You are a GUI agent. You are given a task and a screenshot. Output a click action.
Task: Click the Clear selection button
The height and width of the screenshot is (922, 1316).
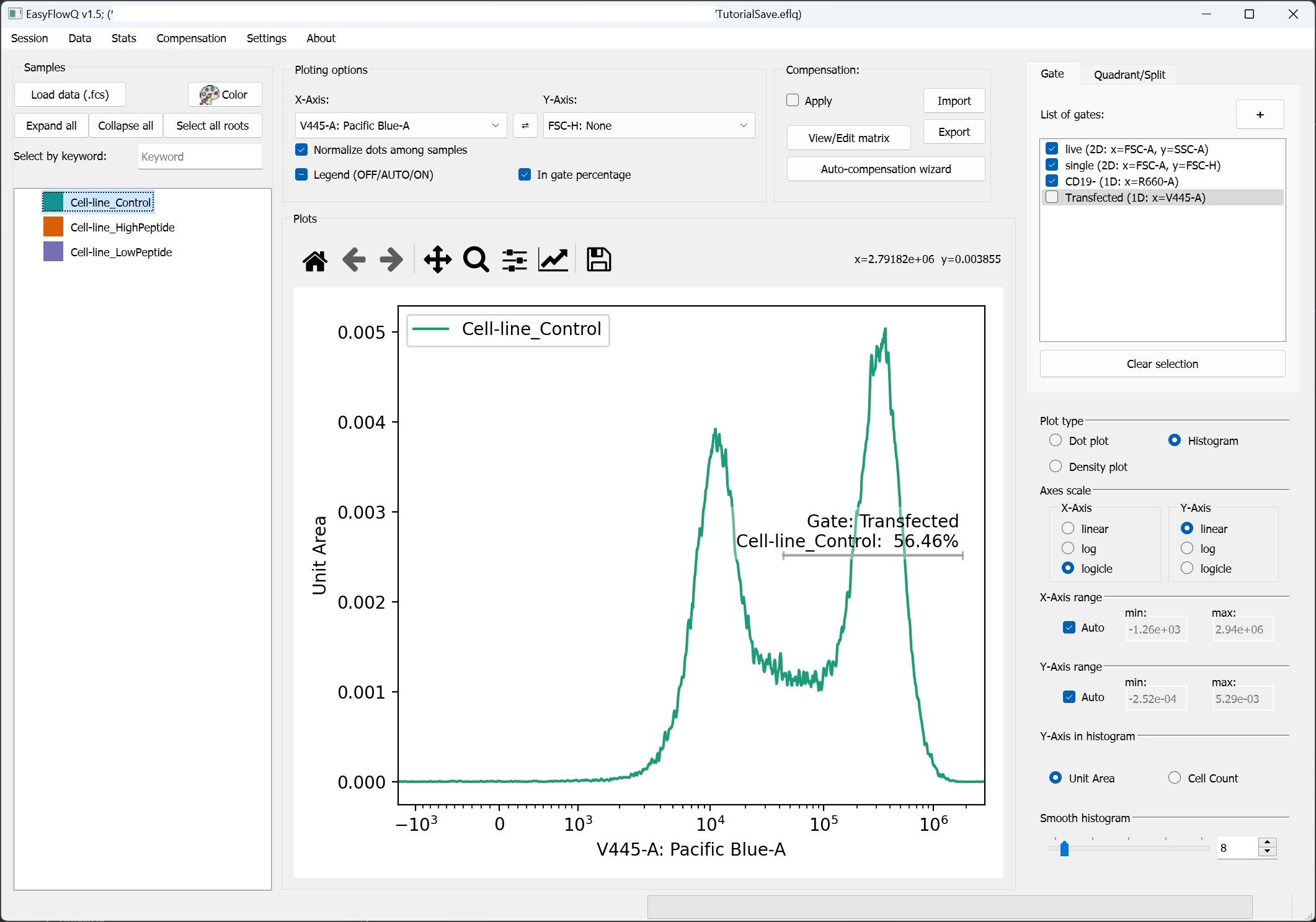pos(1162,364)
